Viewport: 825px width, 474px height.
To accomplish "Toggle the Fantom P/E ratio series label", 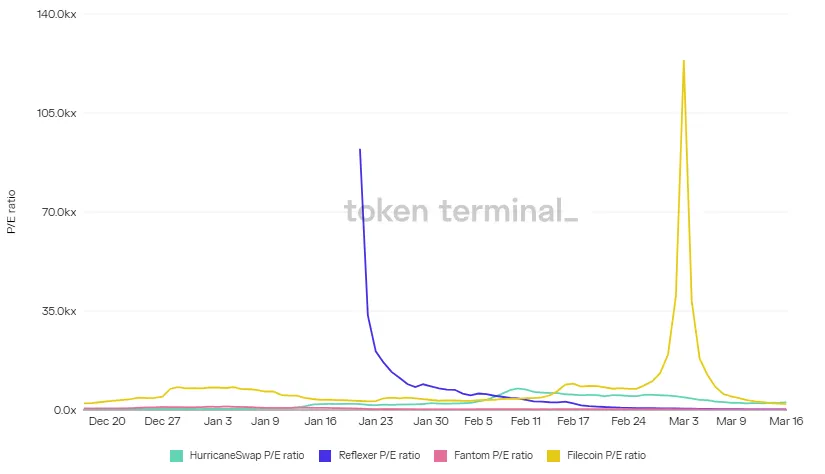I will pyautogui.click(x=494, y=456).
